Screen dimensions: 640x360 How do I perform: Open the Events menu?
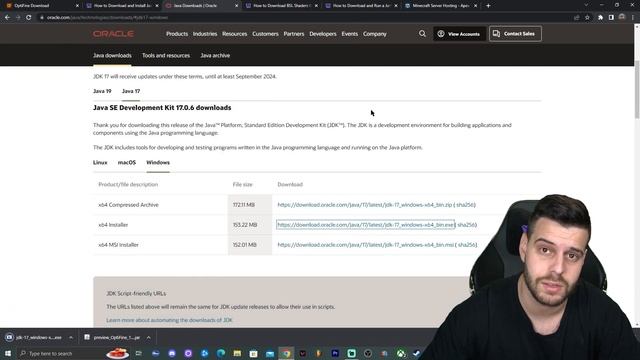349,34
